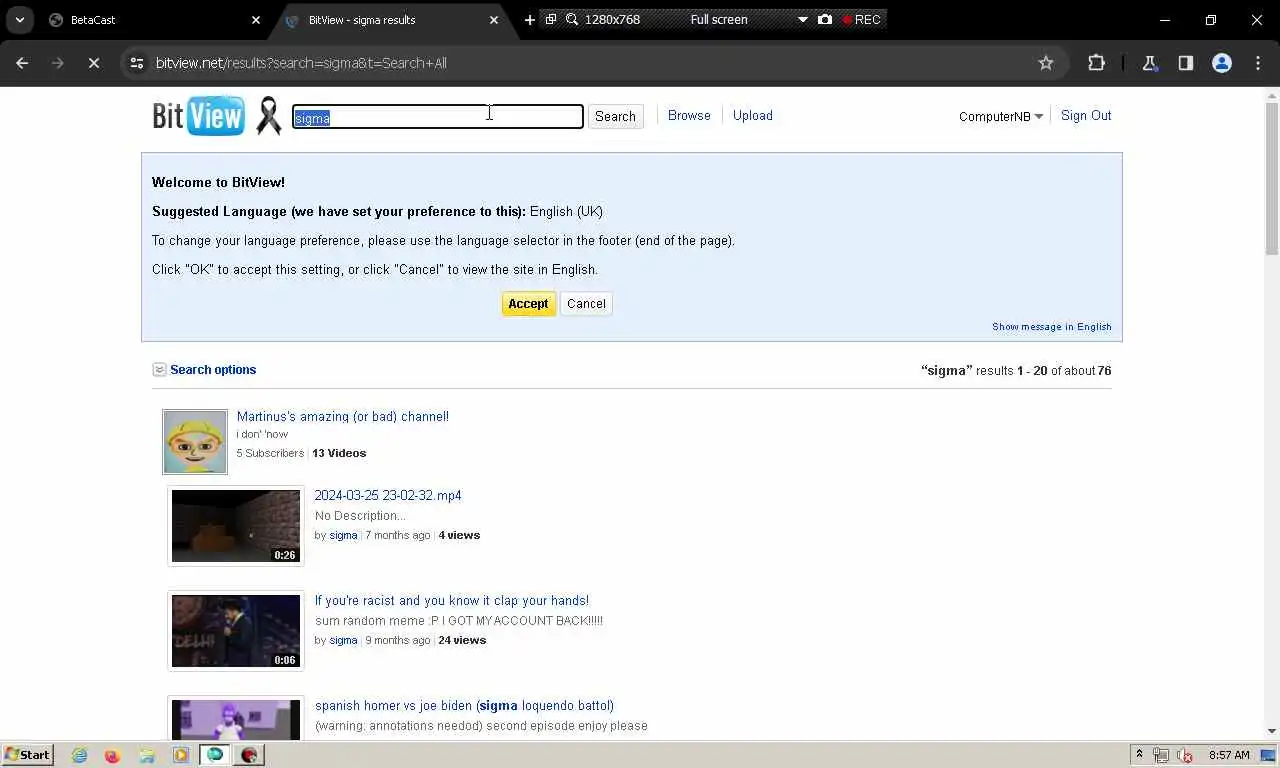Open the Chrome profile avatar

pos(1221,63)
